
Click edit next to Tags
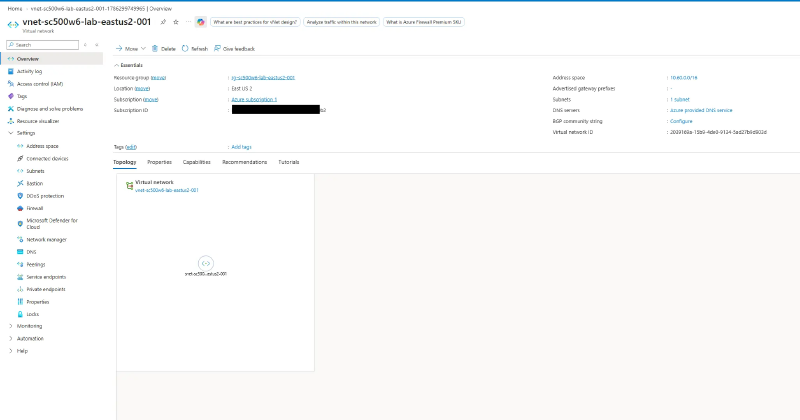[x=131, y=147]
